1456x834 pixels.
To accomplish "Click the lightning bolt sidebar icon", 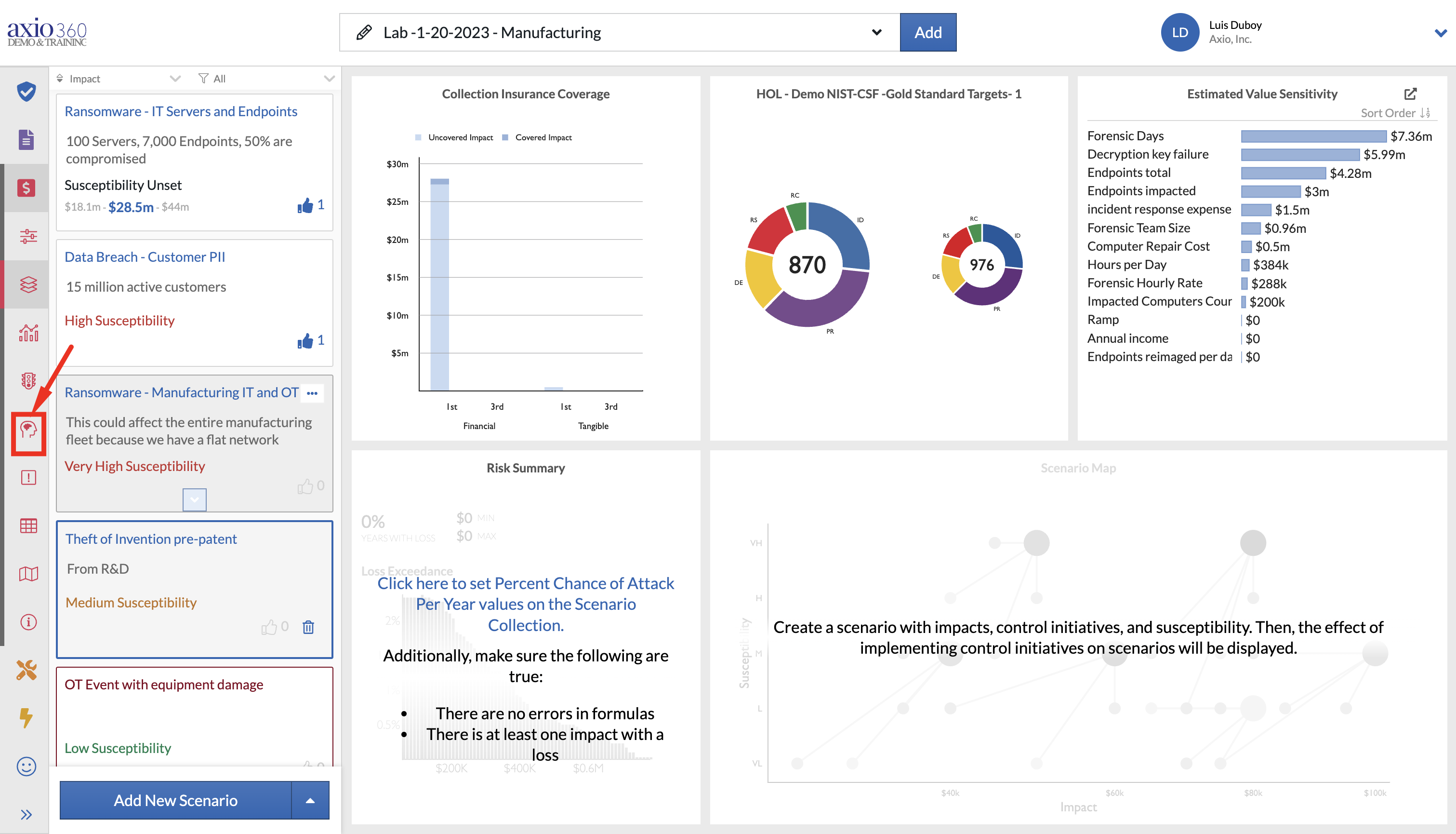I will pos(26,718).
